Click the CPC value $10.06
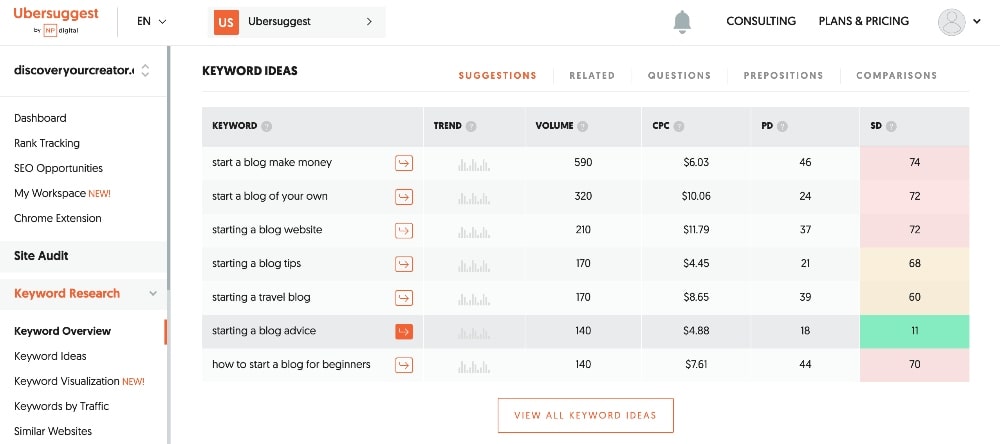1000x444 pixels. [x=695, y=196]
